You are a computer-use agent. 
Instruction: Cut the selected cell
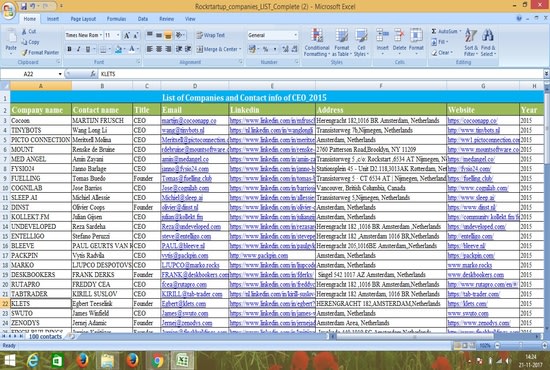(x=29, y=32)
